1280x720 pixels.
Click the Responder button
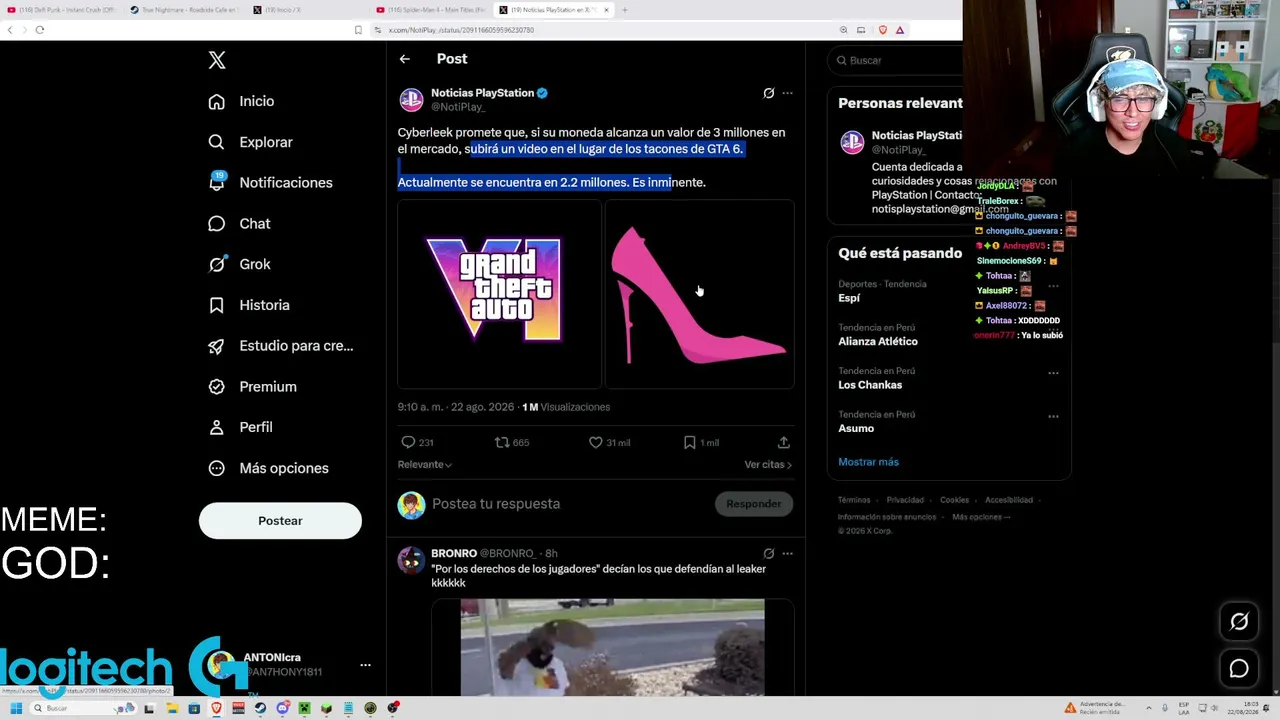pyautogui.click(x=753, y=504)
